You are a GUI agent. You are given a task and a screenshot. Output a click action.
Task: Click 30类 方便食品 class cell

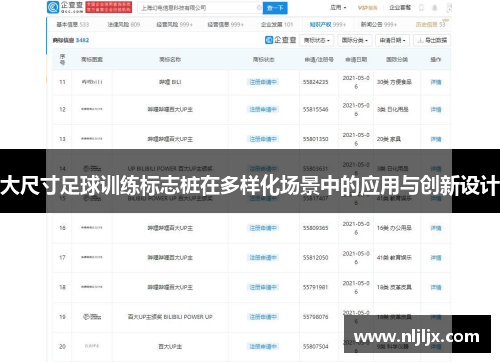click(x=394, y=82)
